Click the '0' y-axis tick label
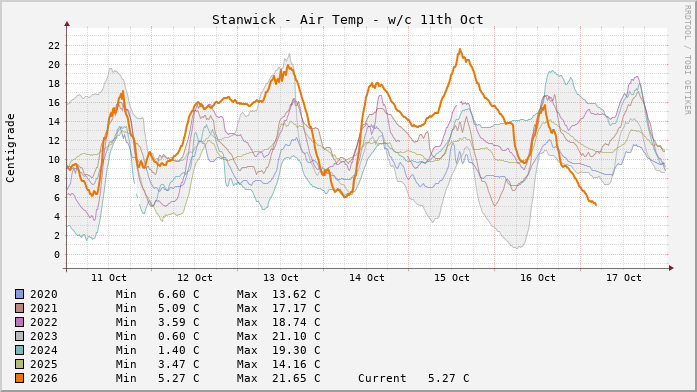This screenshot has width=697, height=392. click(57, 255)
